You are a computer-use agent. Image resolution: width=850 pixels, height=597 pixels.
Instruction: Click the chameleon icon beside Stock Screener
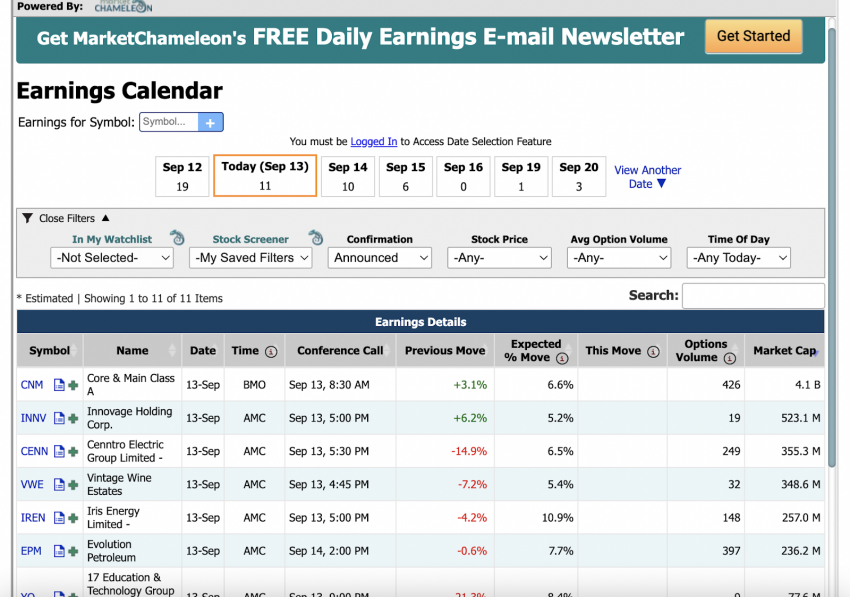315,237
